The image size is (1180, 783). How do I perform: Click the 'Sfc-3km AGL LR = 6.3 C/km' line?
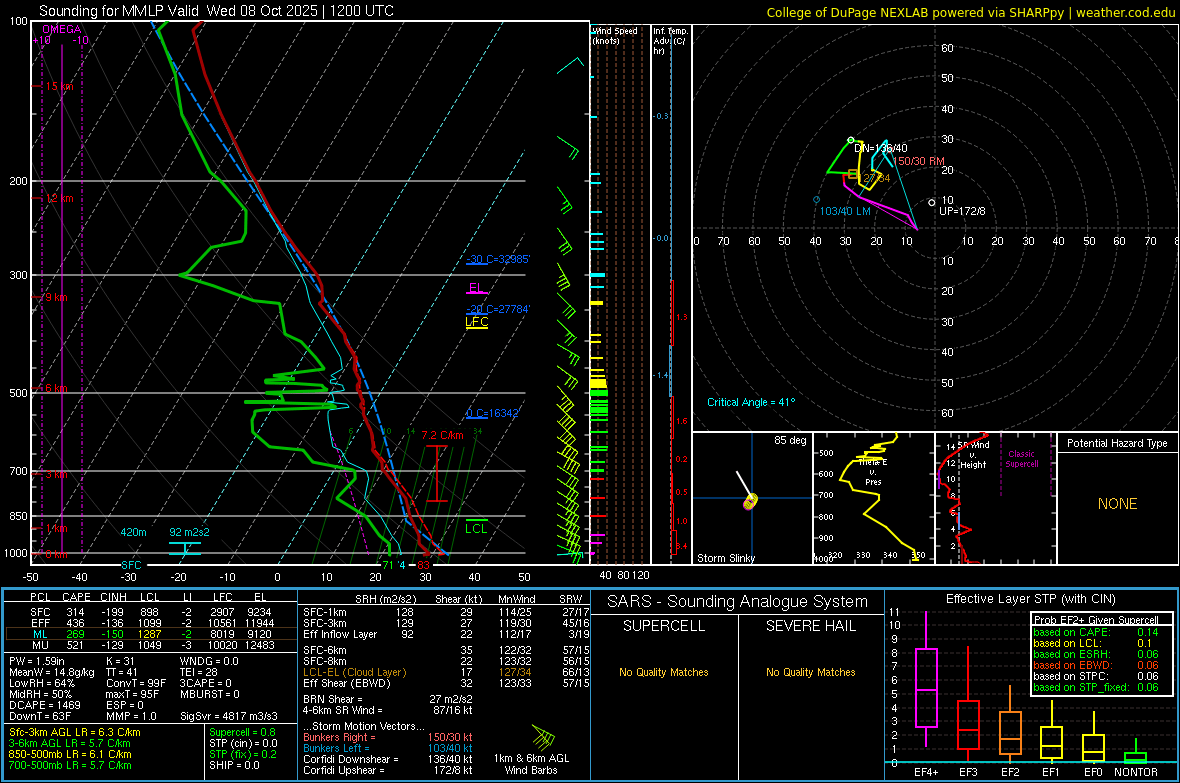[75, 732]
